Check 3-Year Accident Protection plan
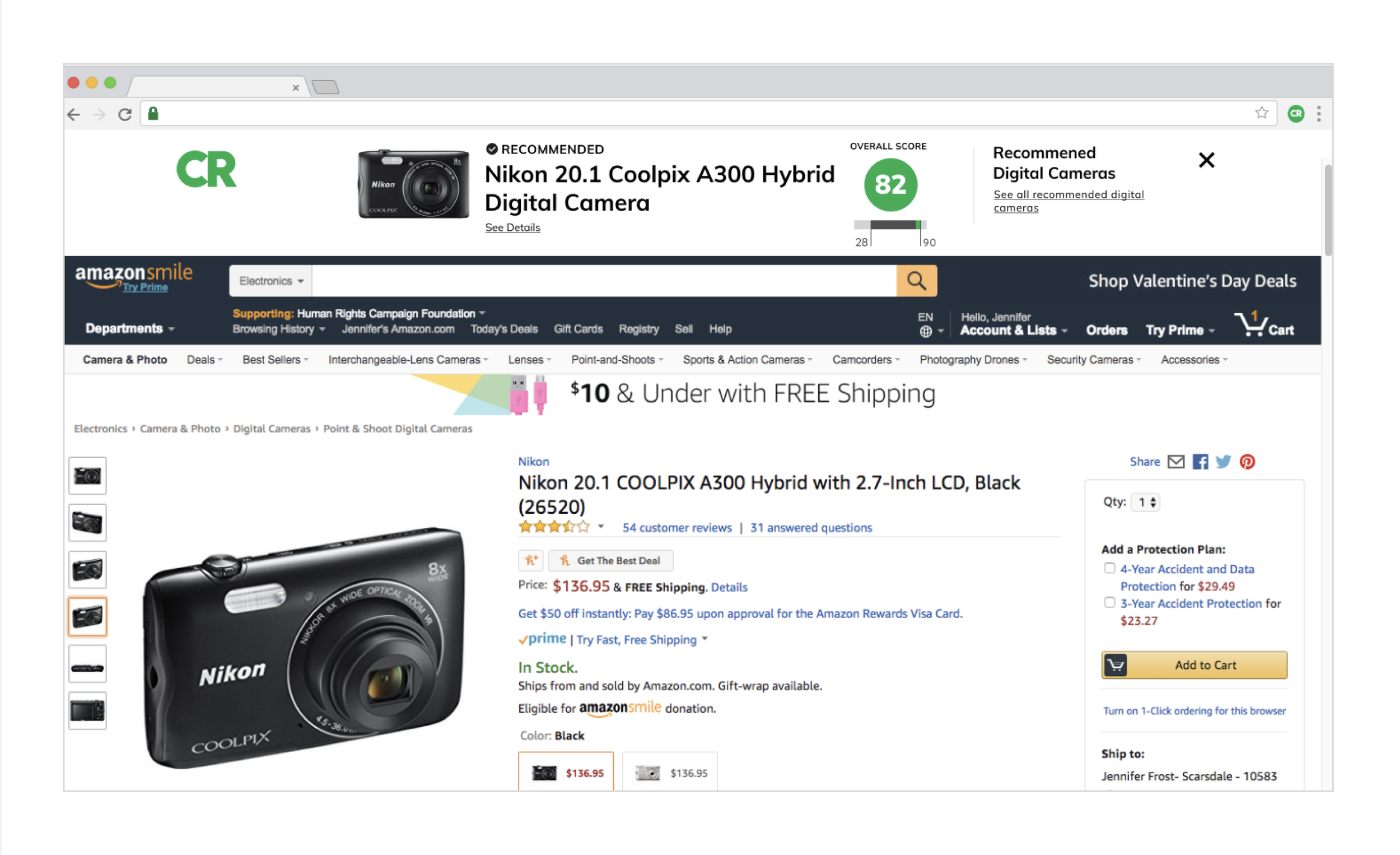Screen dimensions: 1400x855 1109,602
